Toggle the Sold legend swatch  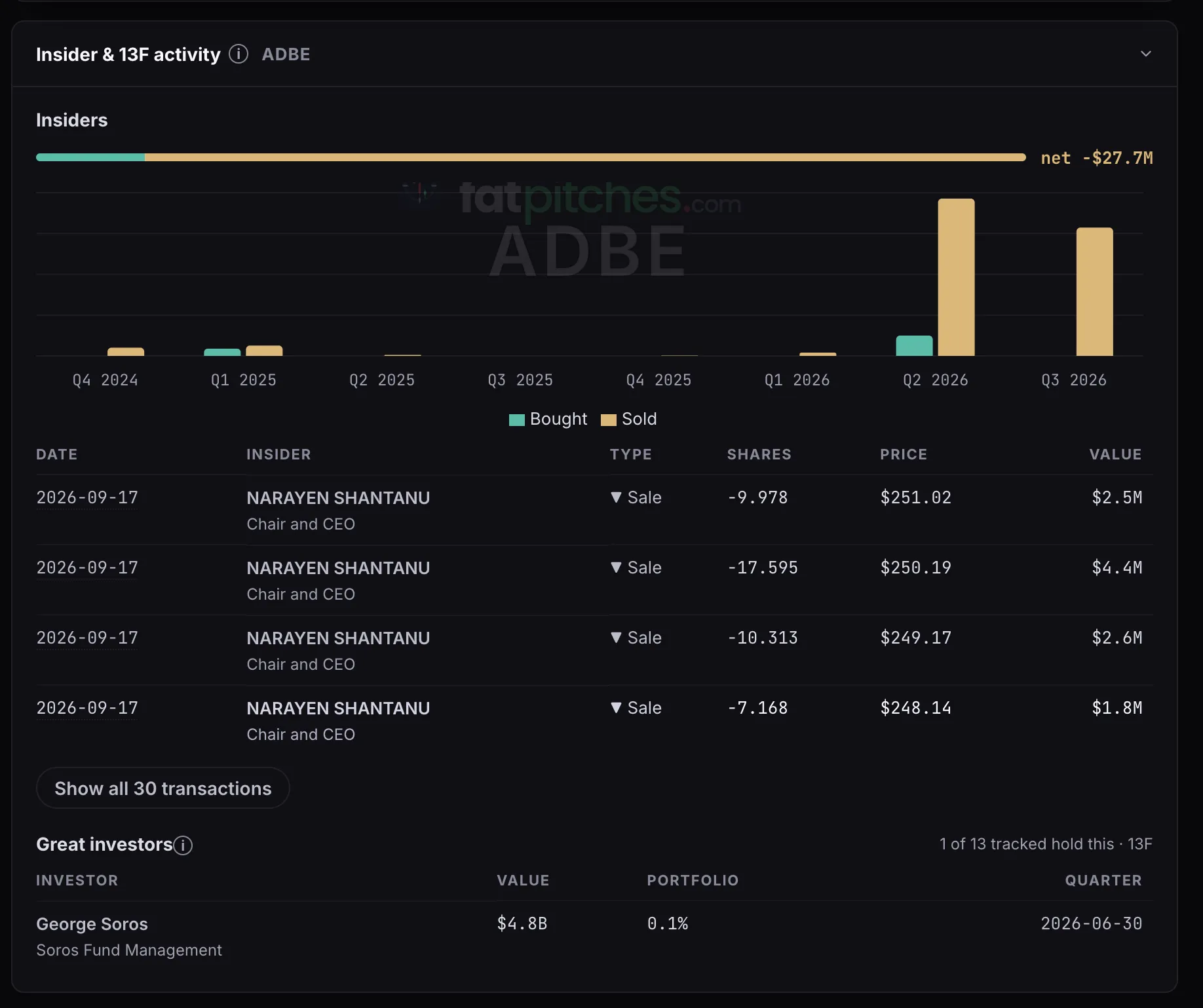pyautogui.click(x=608, y=419)
